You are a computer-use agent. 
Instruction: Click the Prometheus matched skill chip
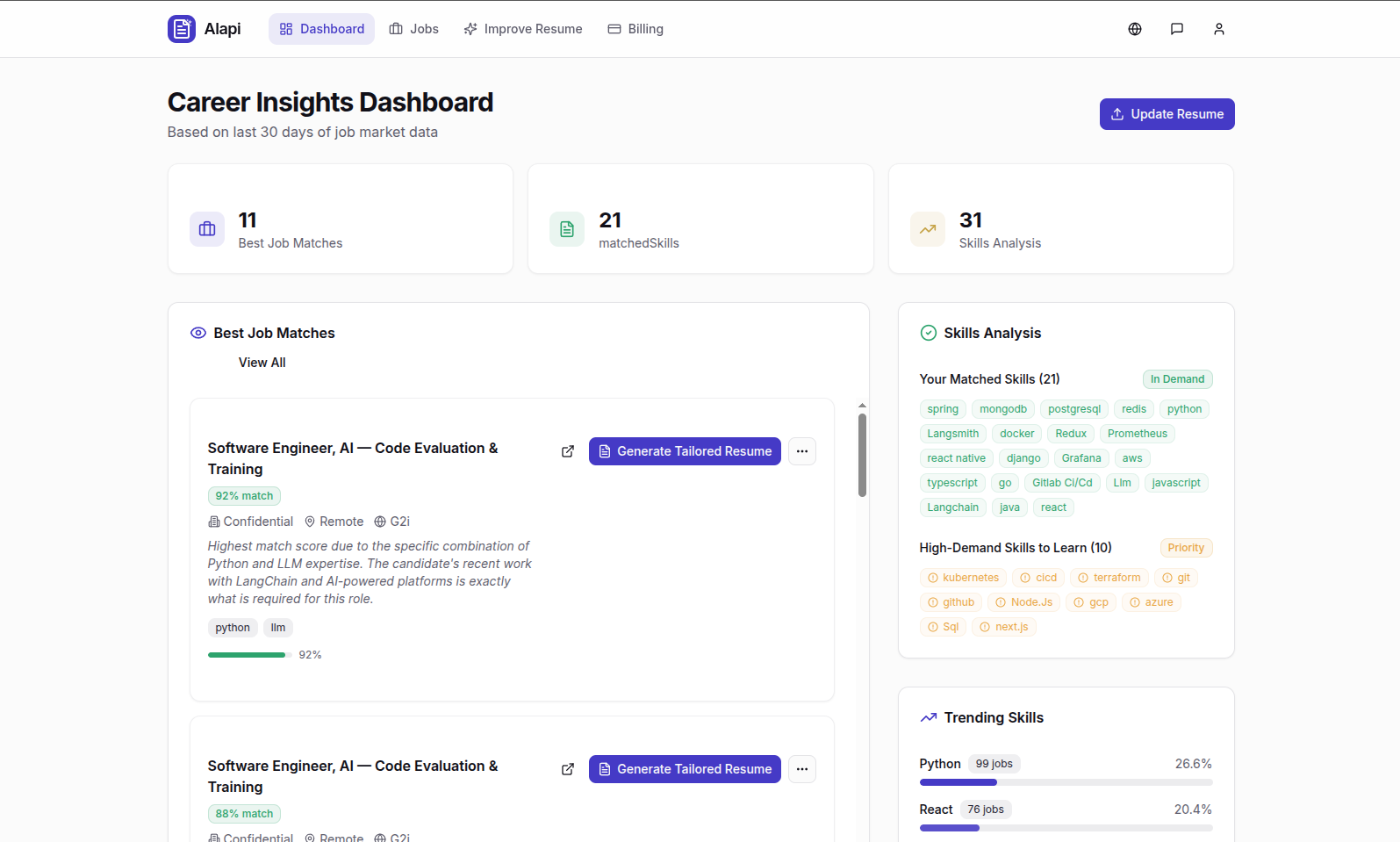[1138, 434]
